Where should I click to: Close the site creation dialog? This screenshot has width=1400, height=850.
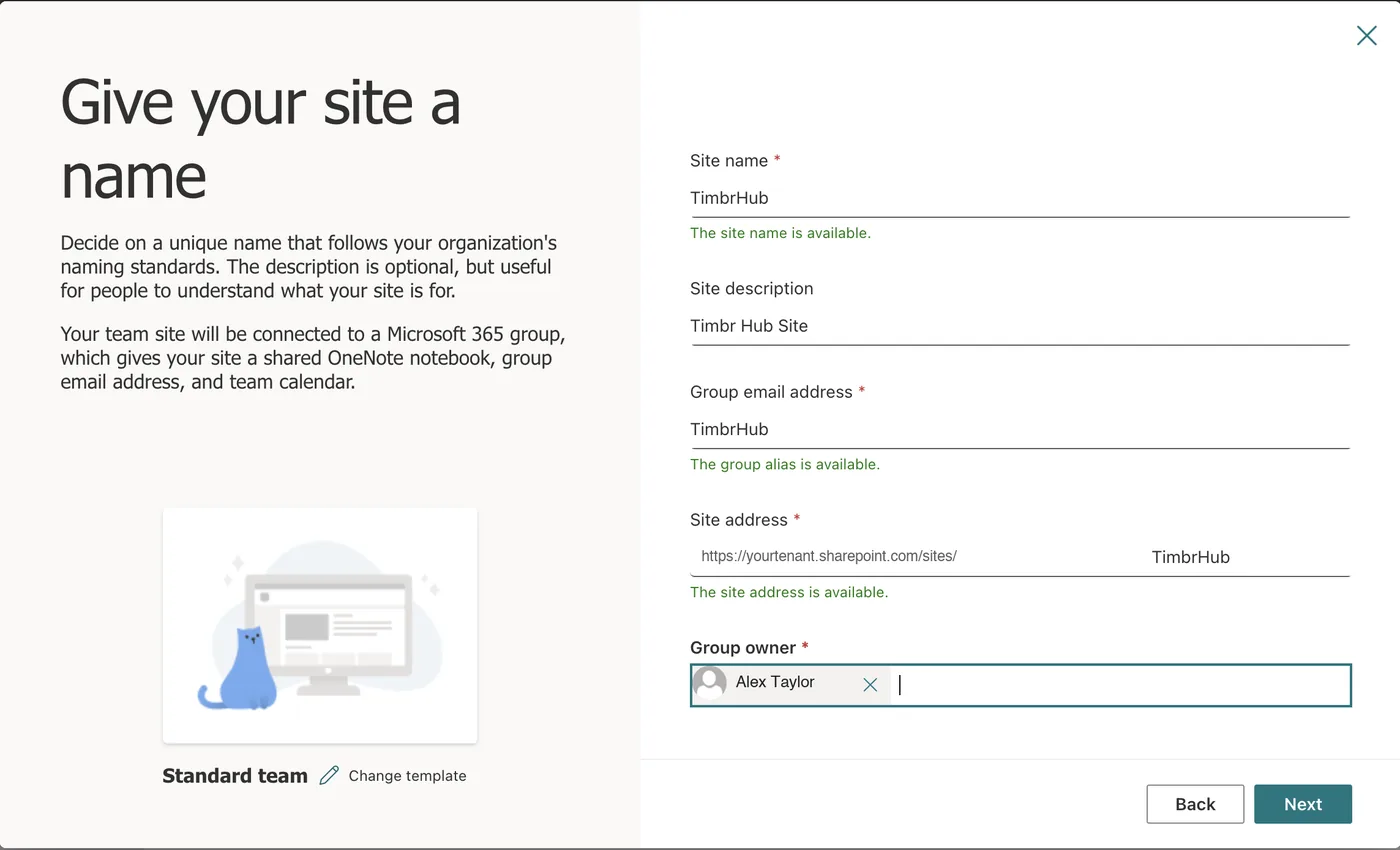(1366, 36)
